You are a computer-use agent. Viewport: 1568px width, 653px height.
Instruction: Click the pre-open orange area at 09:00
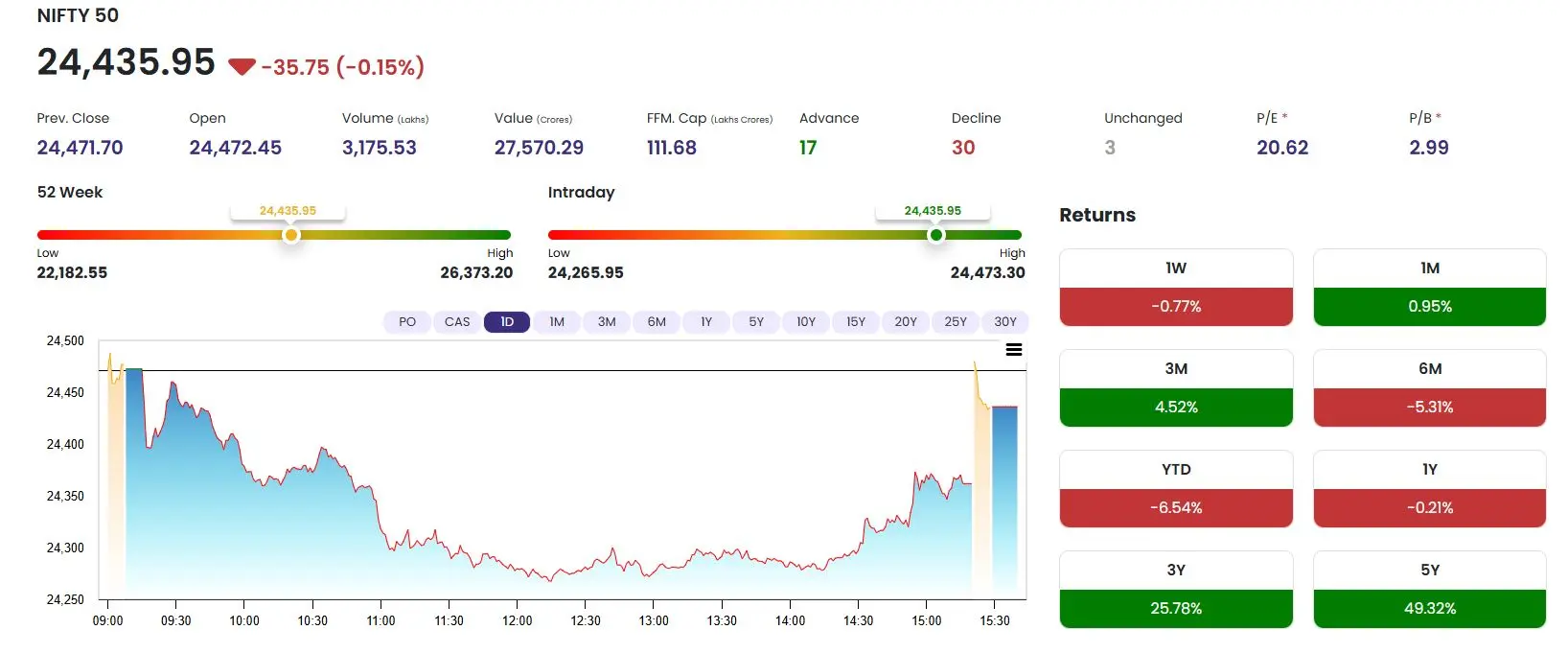115,479
